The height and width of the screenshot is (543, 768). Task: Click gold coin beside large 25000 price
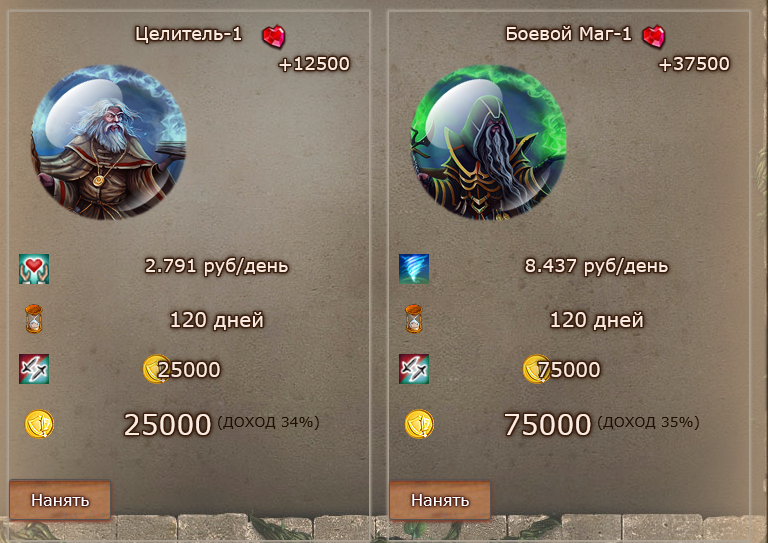tap(39, 424)
